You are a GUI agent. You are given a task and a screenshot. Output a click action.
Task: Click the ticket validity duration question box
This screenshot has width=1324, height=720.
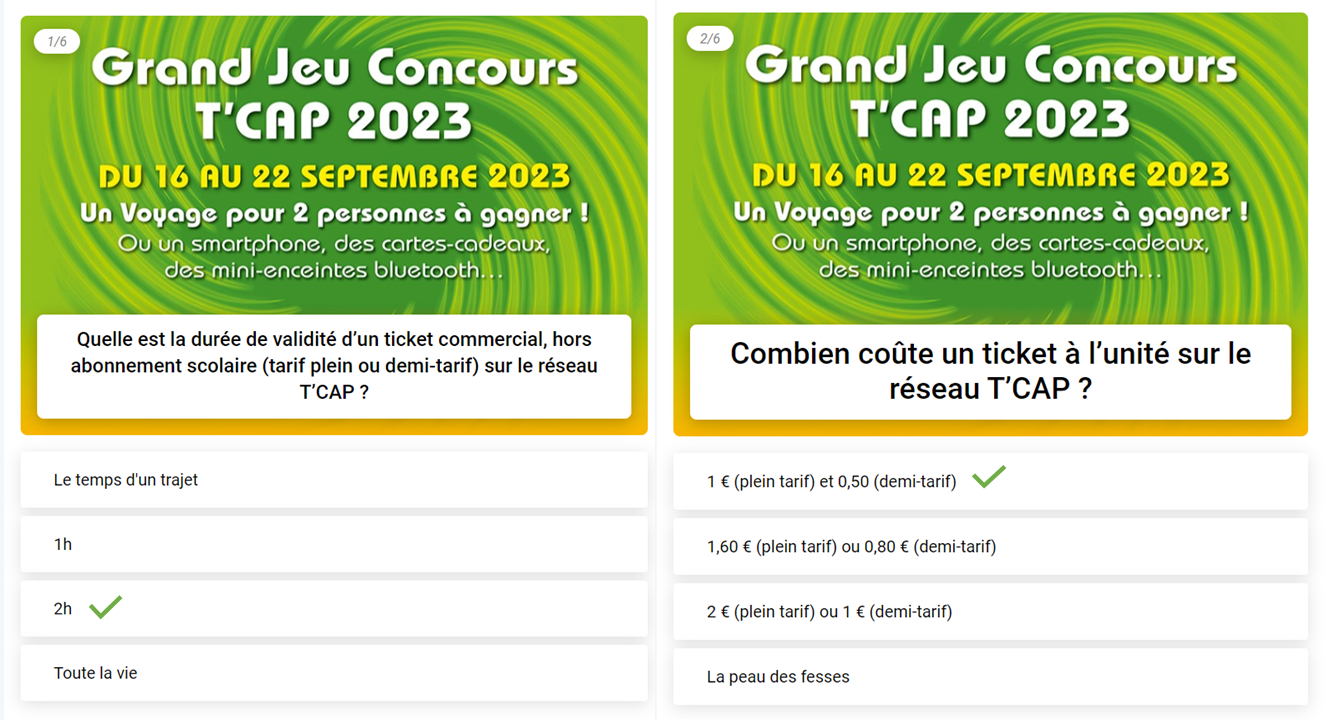pos(334,366)
